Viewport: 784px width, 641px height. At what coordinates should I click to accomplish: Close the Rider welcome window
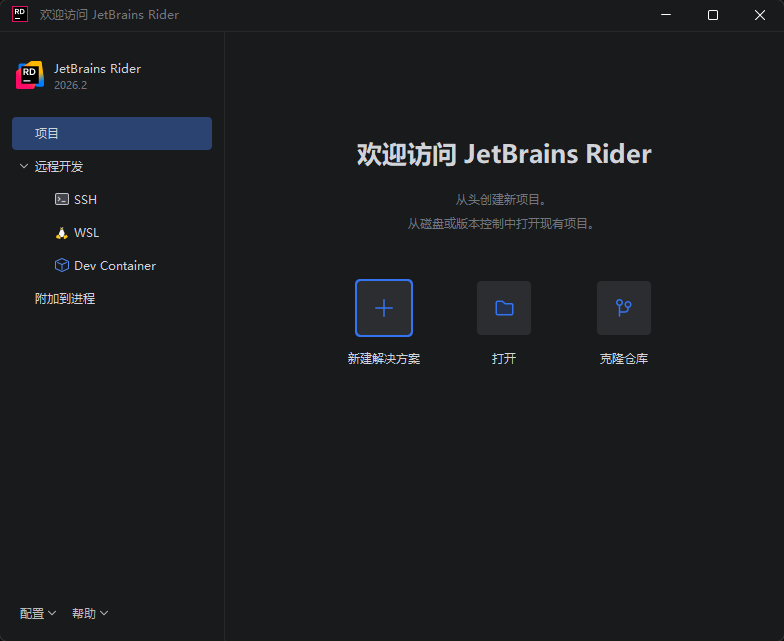click(x=760, y=15)
